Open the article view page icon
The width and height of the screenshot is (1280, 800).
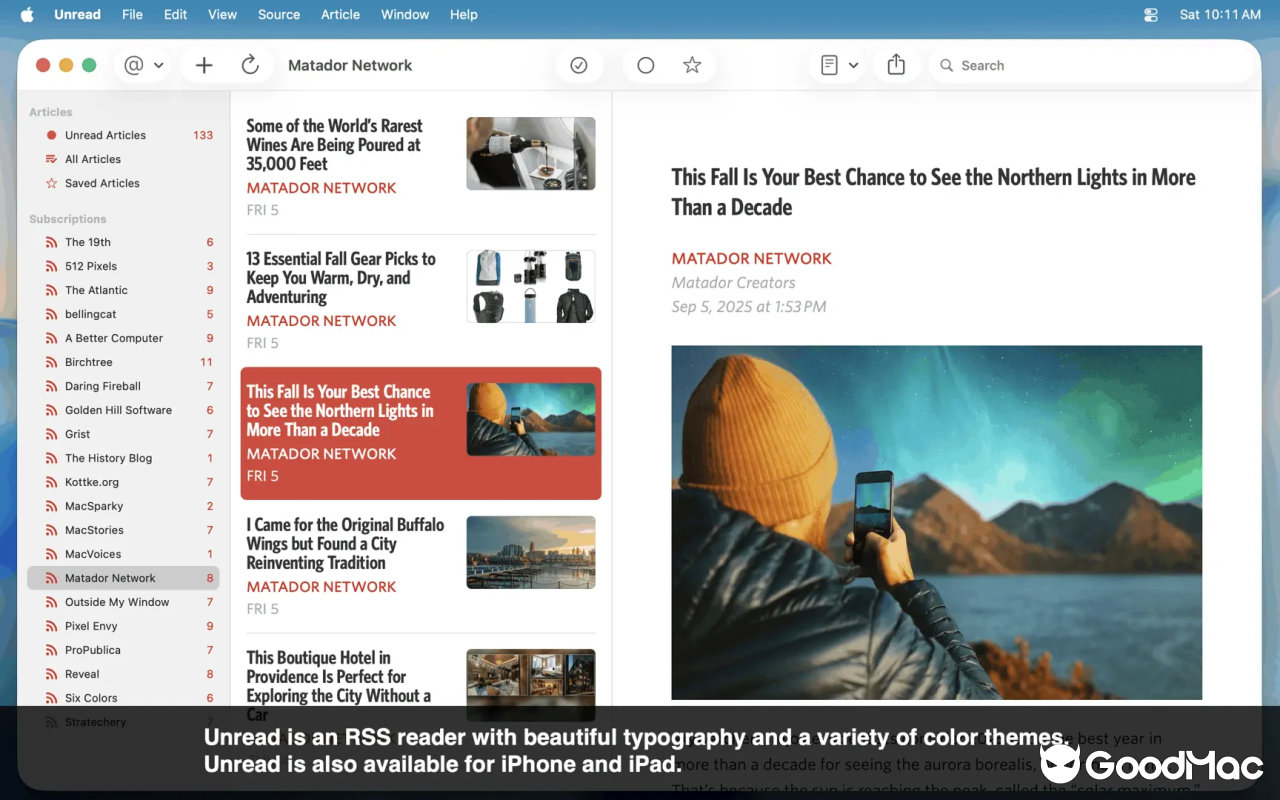click(x=829, y=65)
